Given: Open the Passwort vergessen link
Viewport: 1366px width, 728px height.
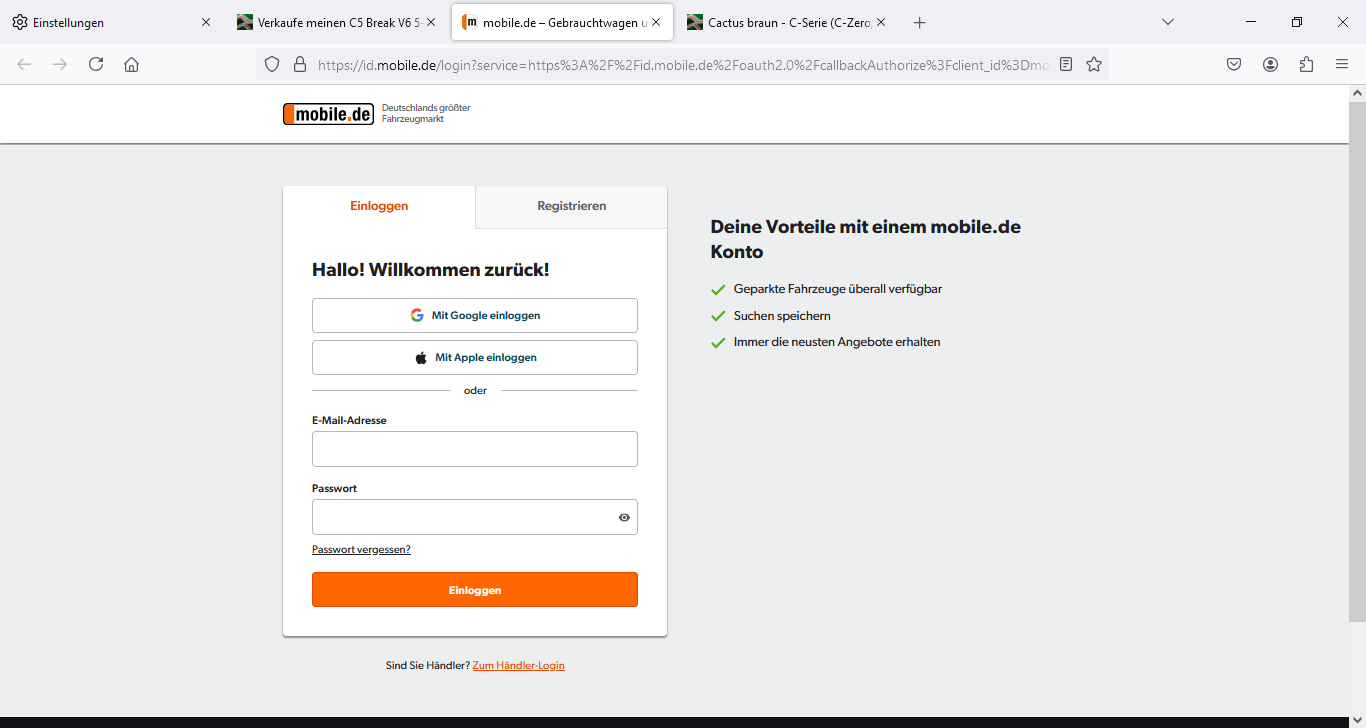Looking at the screenshot, I should pyautogui.click(x=361, y=549).
